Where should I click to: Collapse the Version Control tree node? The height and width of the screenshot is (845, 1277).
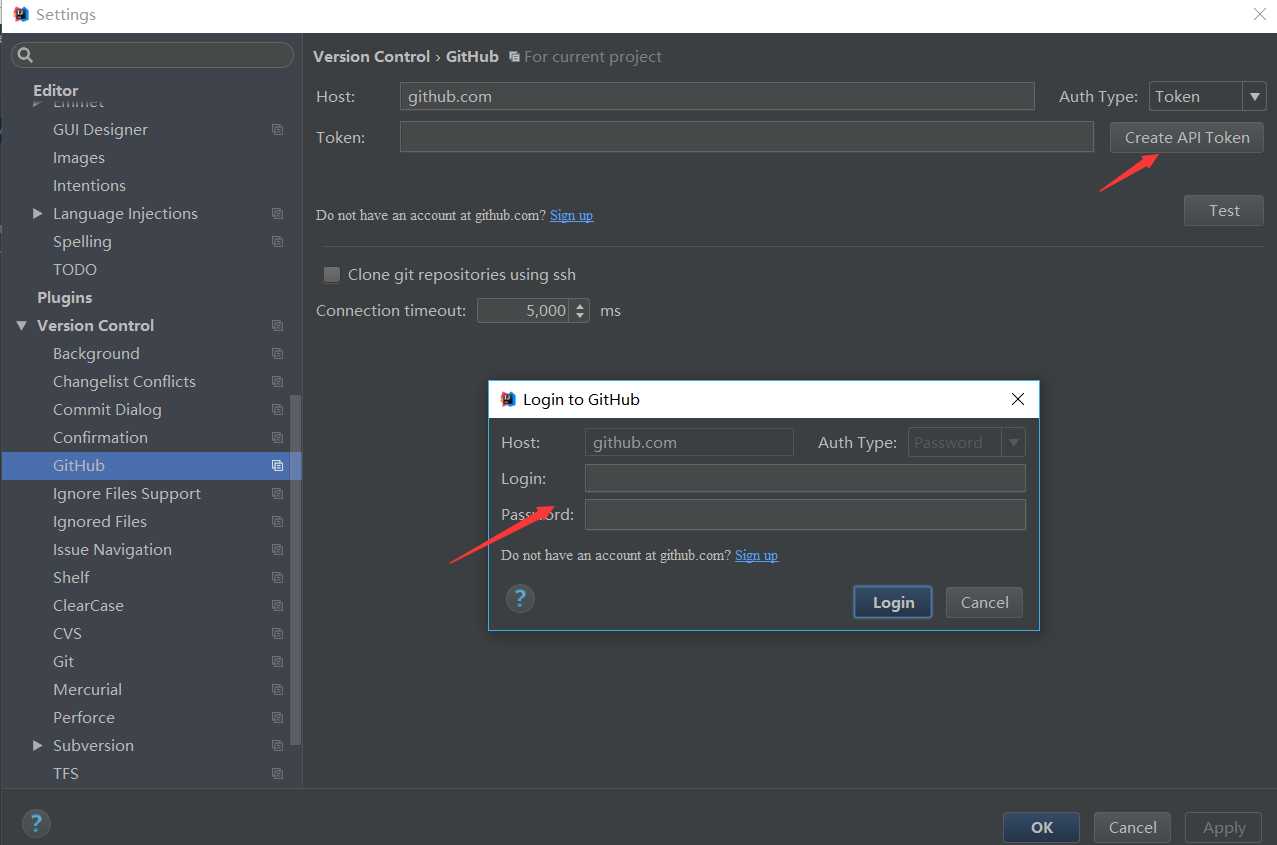[22, 326]
